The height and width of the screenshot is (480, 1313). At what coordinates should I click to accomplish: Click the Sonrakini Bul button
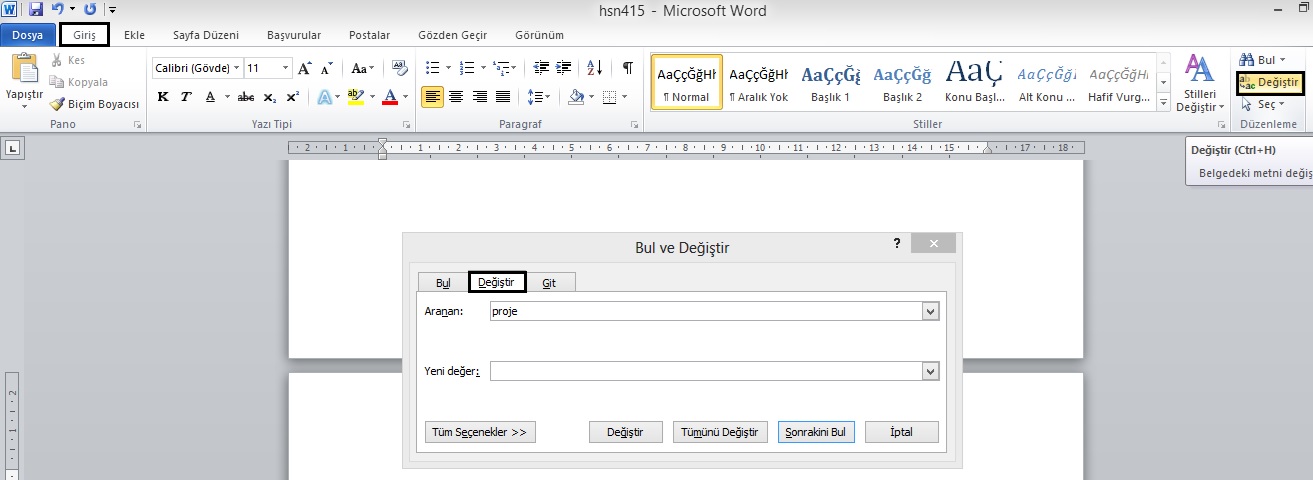pos(816,432)
